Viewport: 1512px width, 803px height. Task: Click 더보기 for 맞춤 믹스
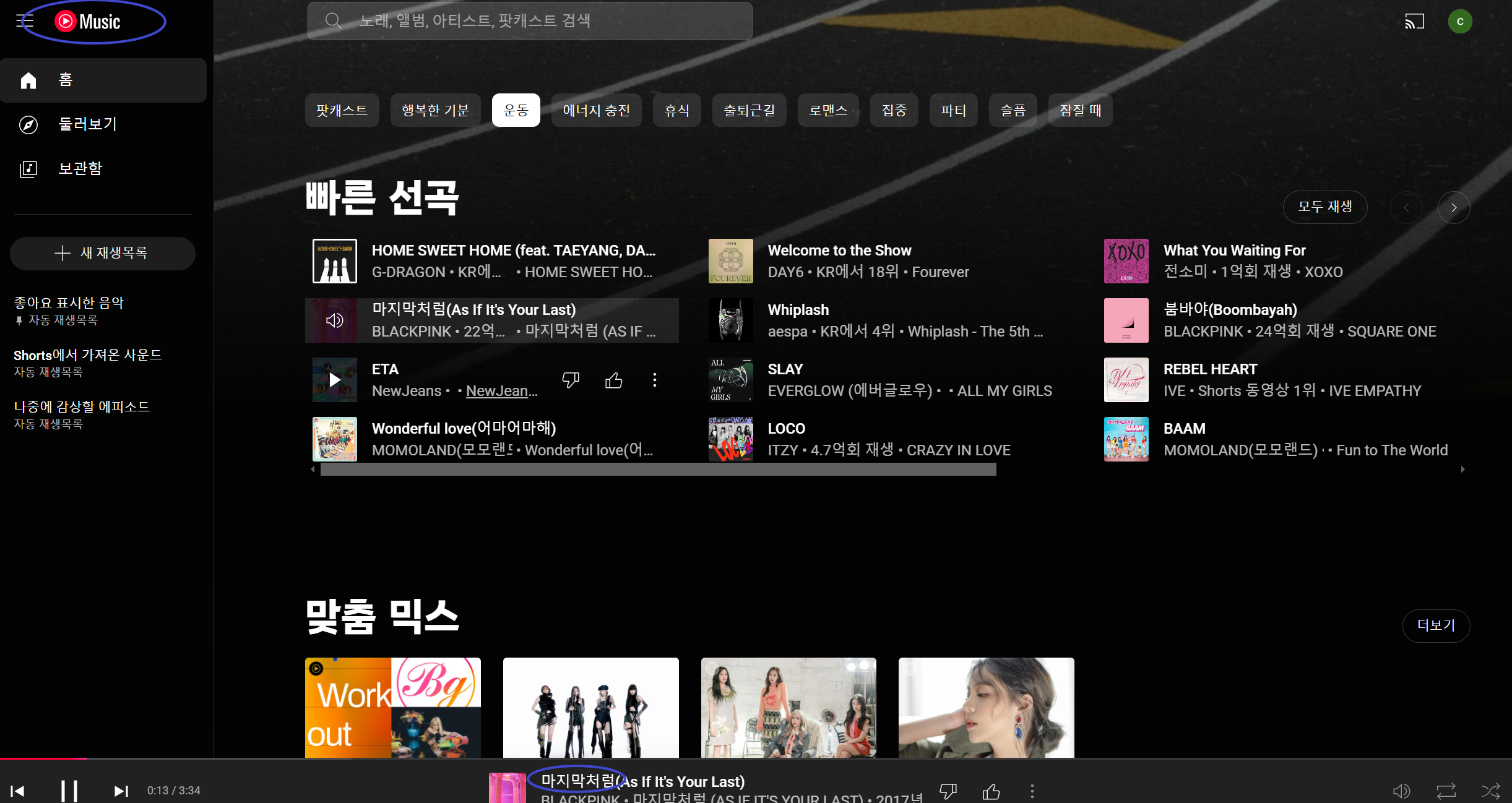click(x=1436, y=625)
